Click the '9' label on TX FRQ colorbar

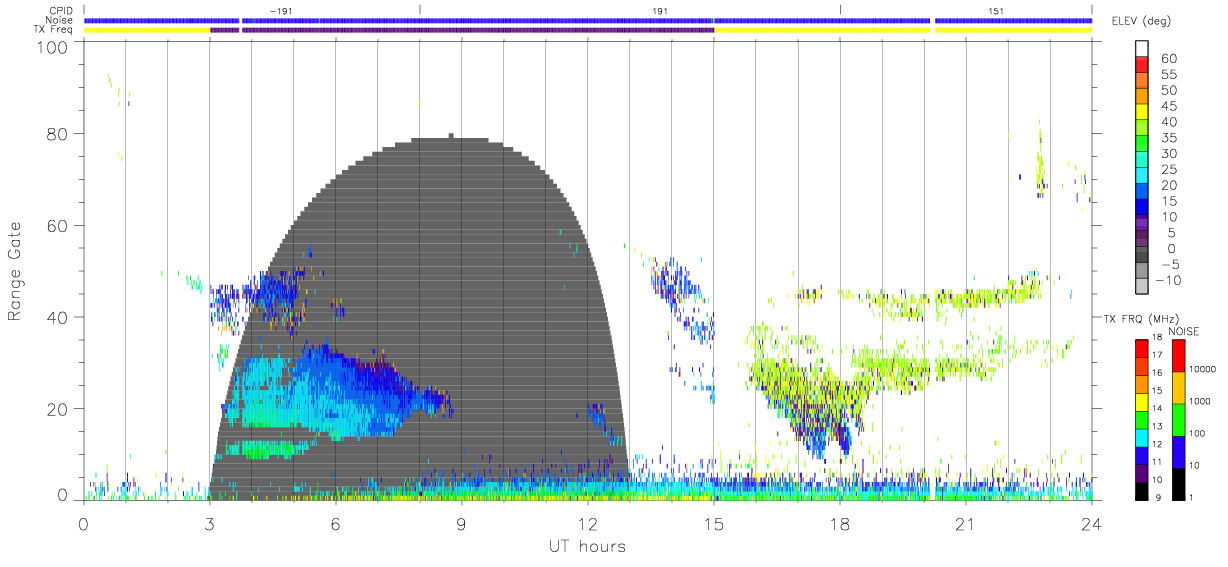(1156, 497)
